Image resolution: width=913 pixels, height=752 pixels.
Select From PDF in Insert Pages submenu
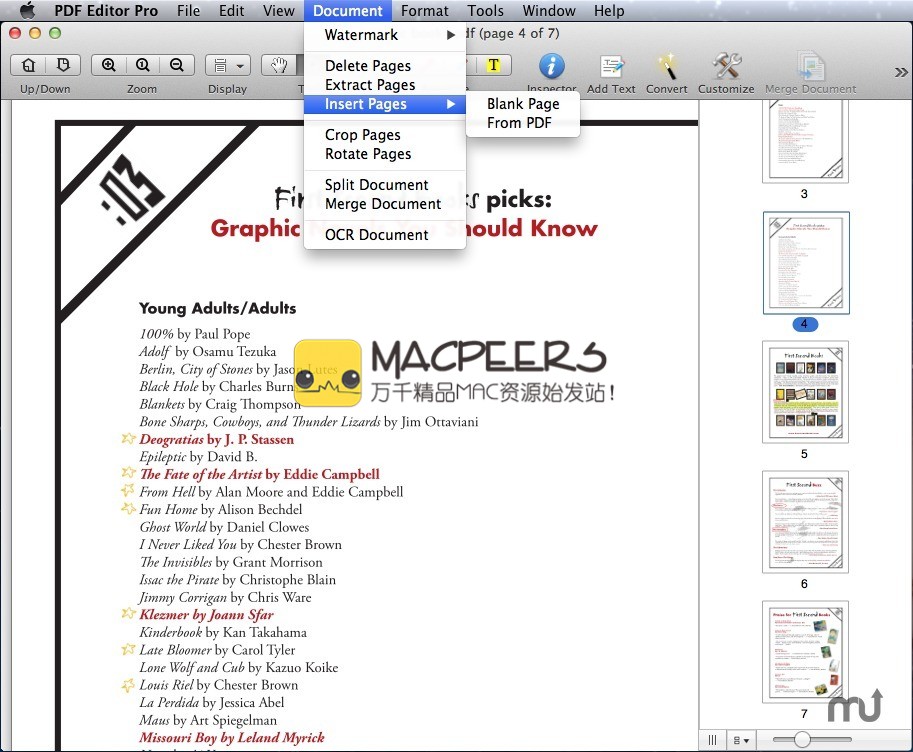(x=519, y=123)
